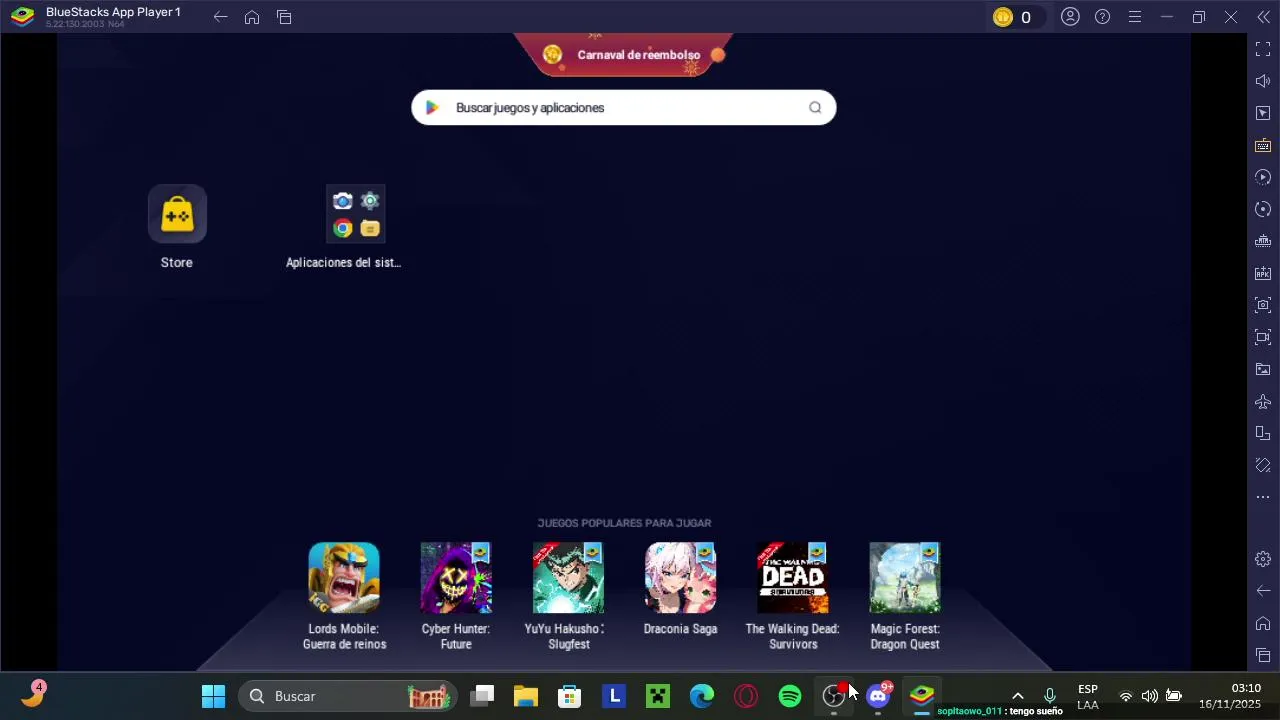1280x720 pixels.
Task: Click recent apps icon in side toolbar
Action: [1263, 655]
